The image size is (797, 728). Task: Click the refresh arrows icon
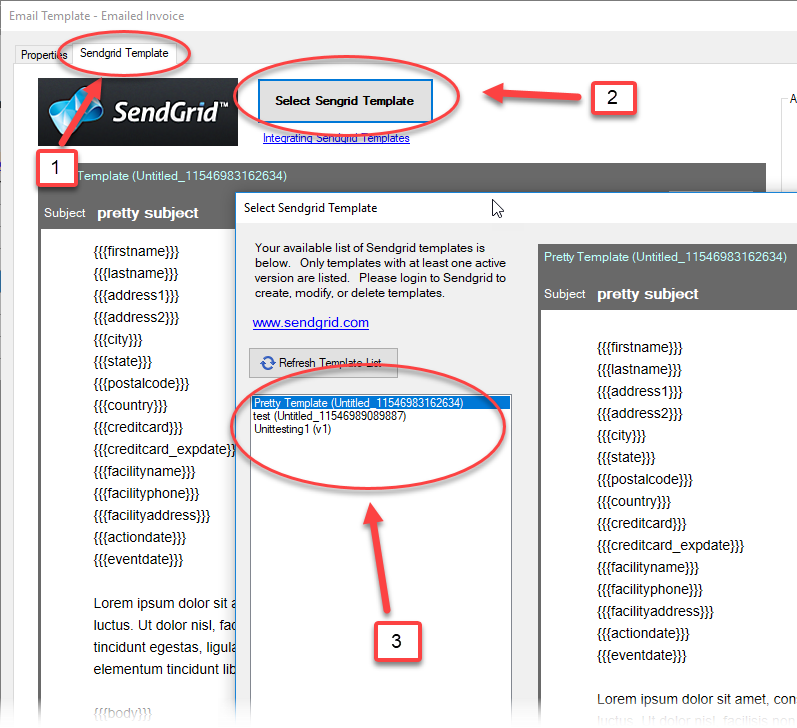coord(267,363)
